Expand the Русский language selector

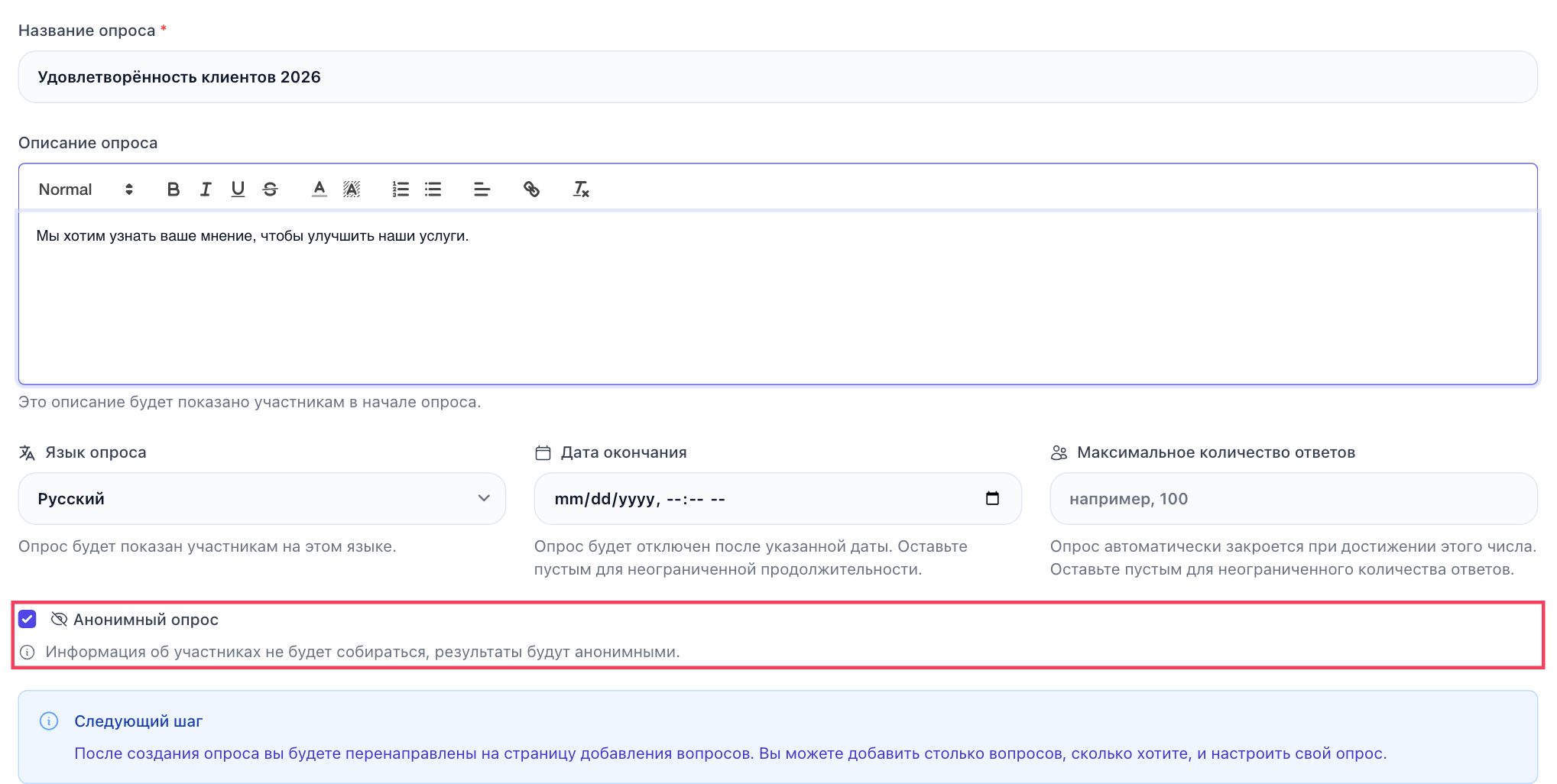[x=262, y=498]
